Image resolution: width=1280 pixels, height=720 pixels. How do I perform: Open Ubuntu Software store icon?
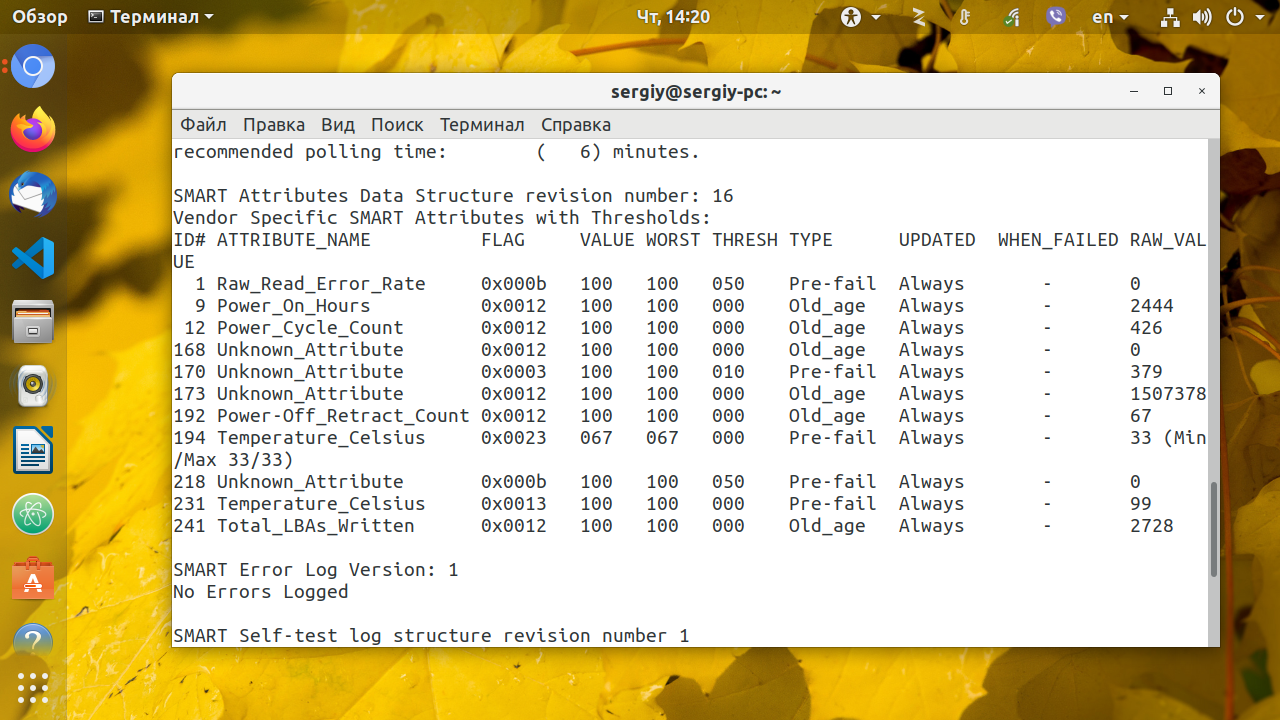click(x=33, y=578)
